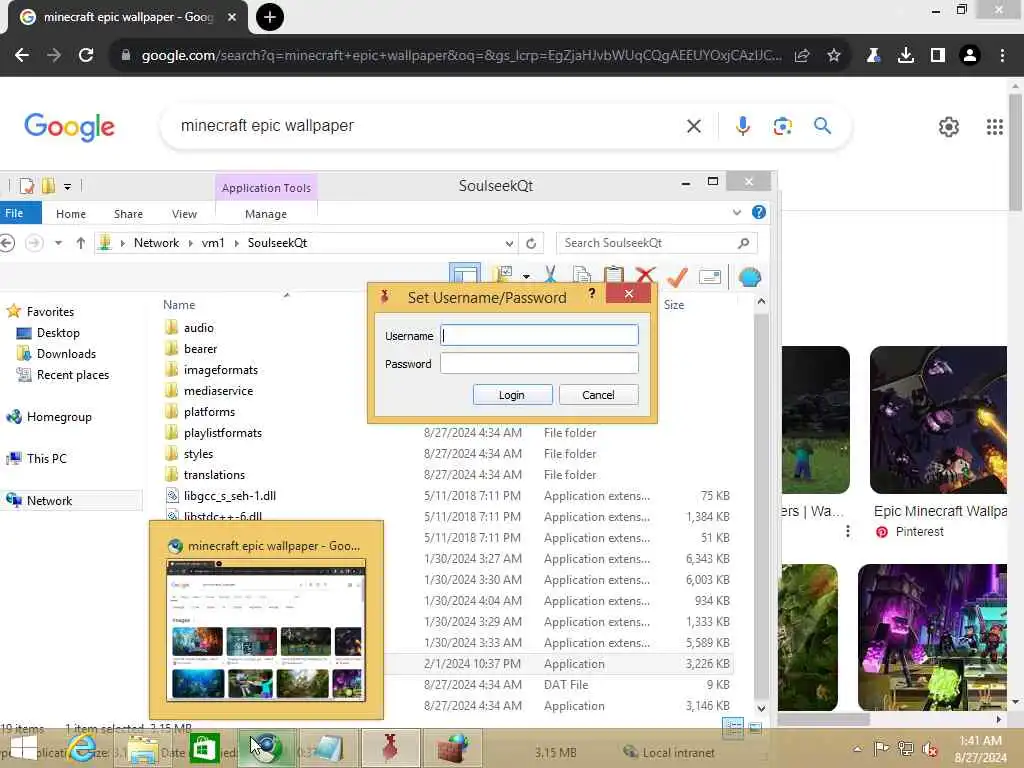
Task: Click the Login button in the dialog
Action: pos(512,394)
